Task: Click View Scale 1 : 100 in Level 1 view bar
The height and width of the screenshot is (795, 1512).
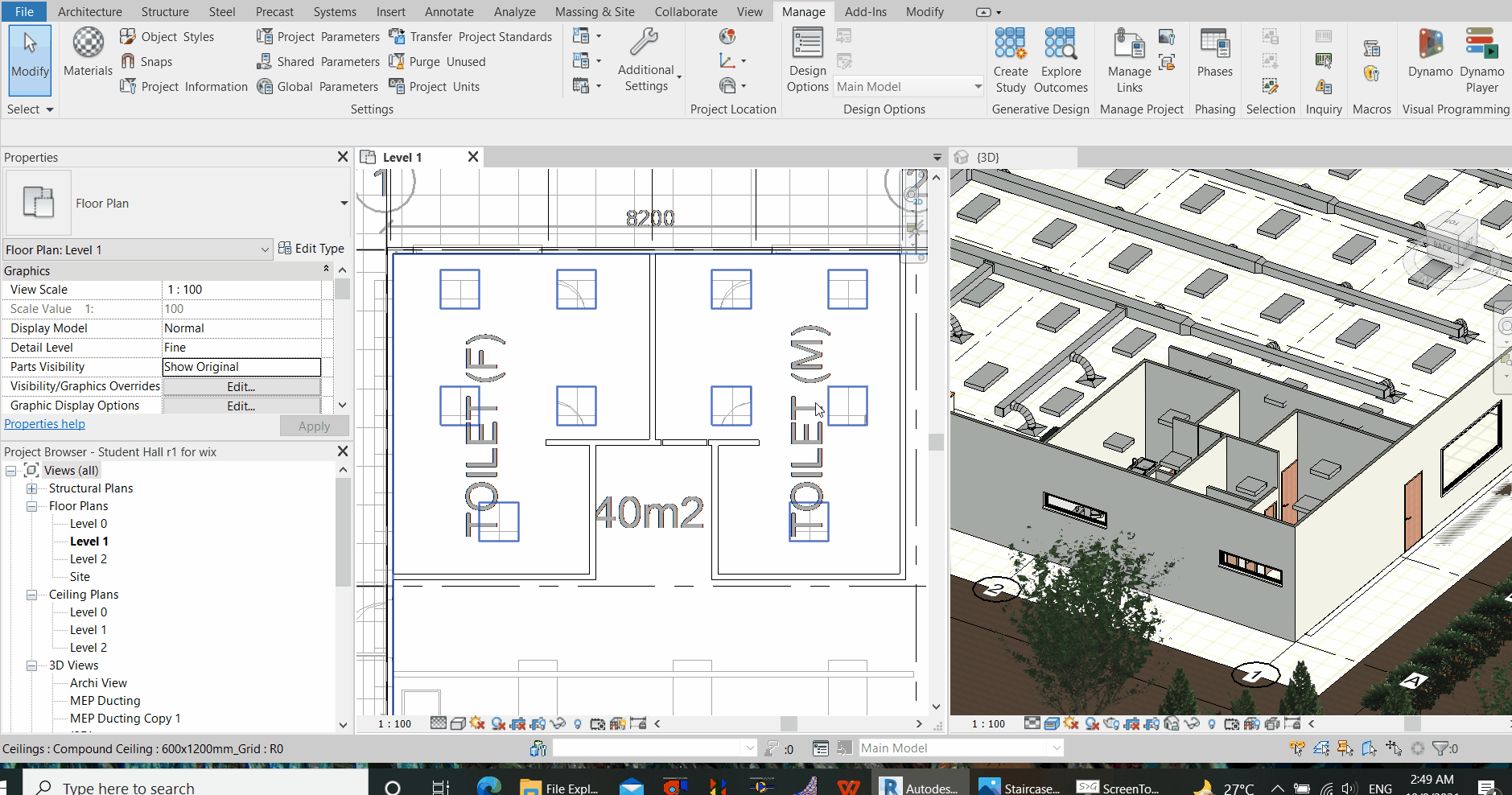Action: [x=394, y=723]
